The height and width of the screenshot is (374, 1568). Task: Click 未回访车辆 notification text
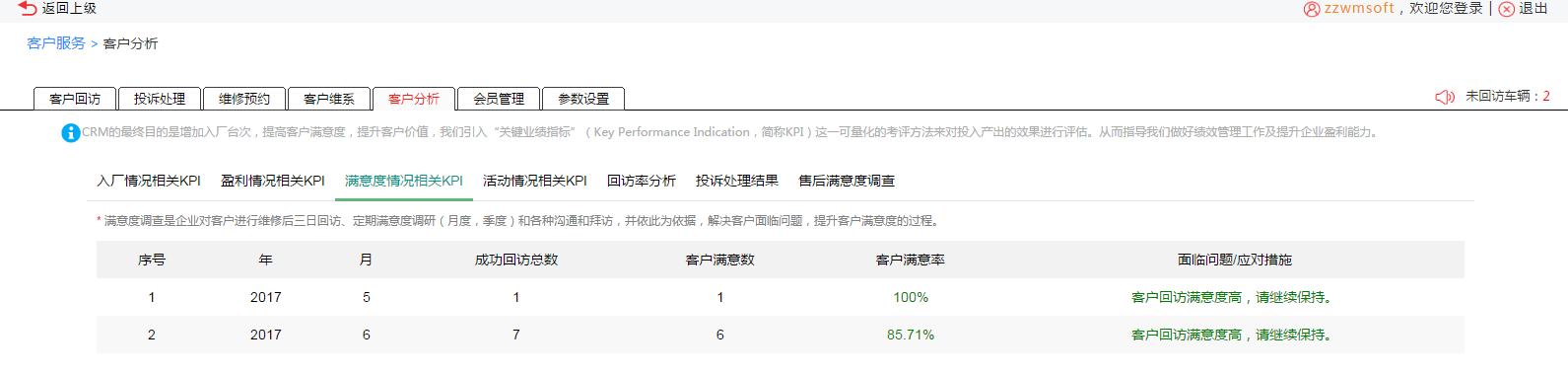tap(1508, 96)
